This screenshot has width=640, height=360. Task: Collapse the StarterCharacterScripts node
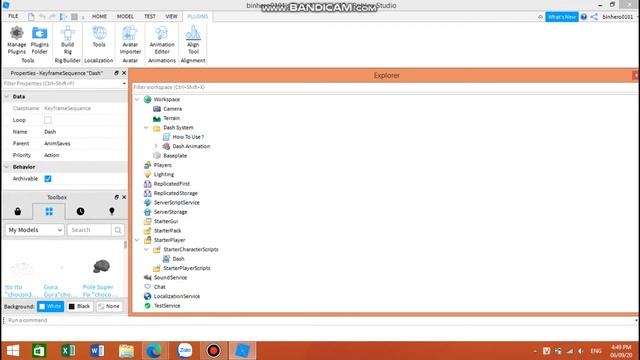tap(147, 249)
